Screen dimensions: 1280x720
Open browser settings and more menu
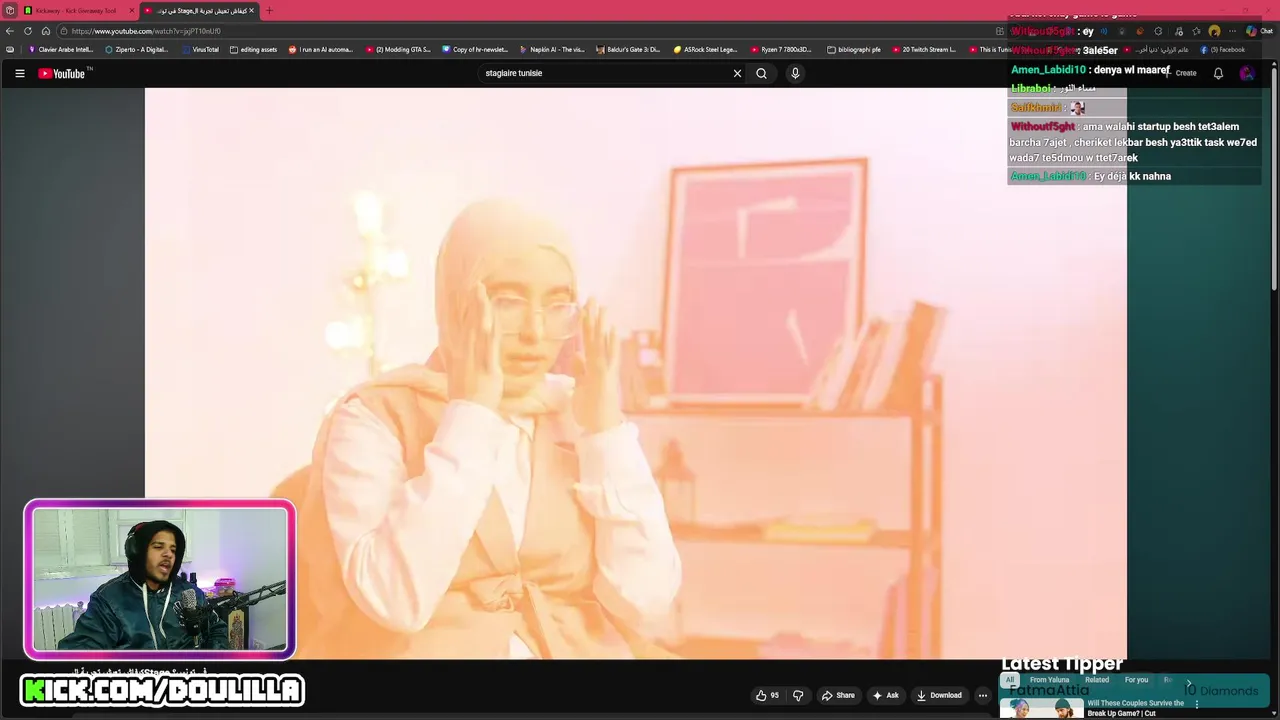1232,31
